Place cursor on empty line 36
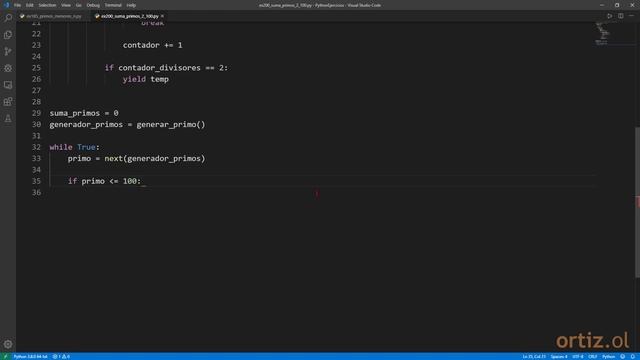The width and height of the screenshot is (640, 360). point(322,192)
